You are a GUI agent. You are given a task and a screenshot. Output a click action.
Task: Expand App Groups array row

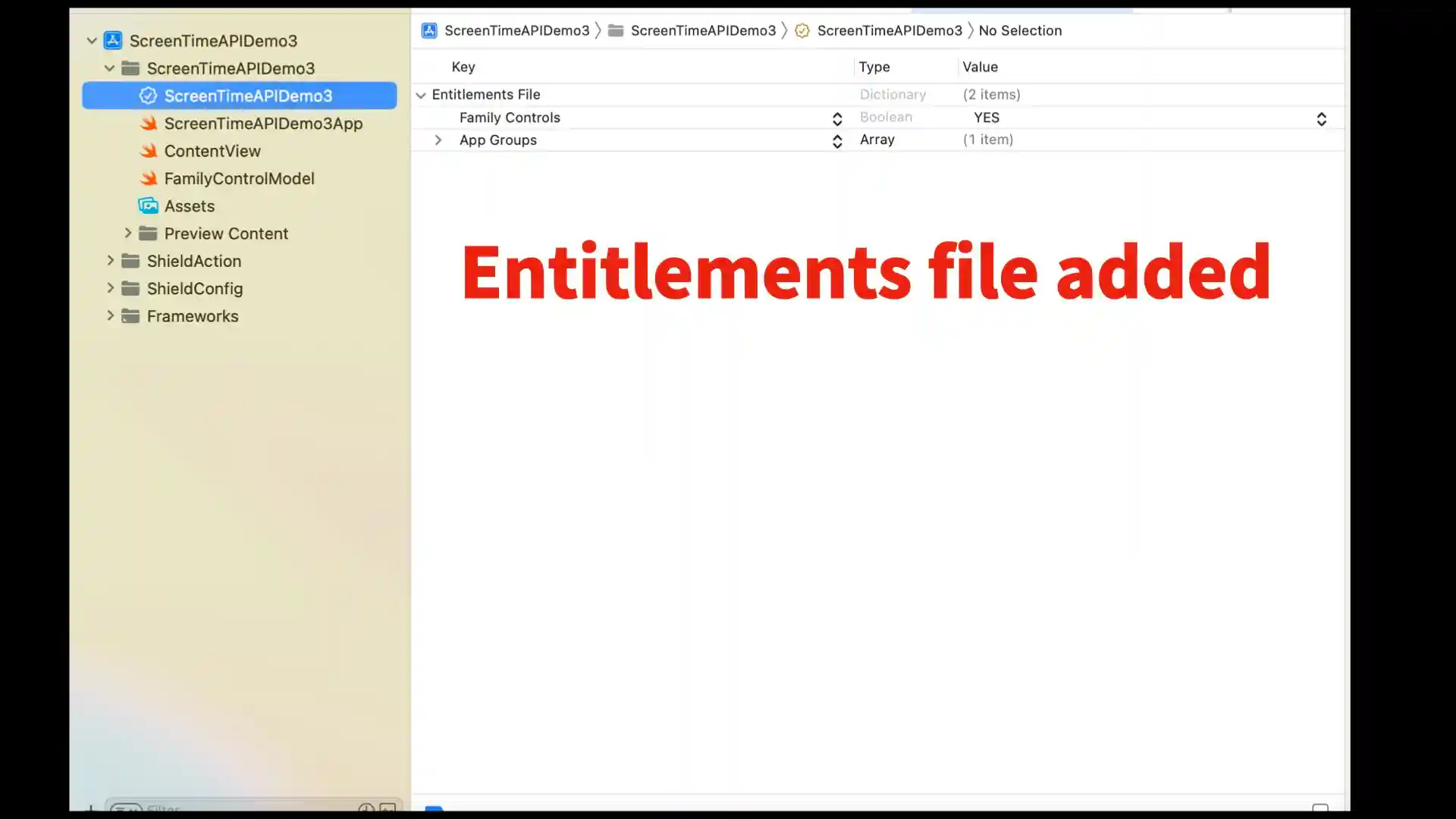[x=438, y=140]
